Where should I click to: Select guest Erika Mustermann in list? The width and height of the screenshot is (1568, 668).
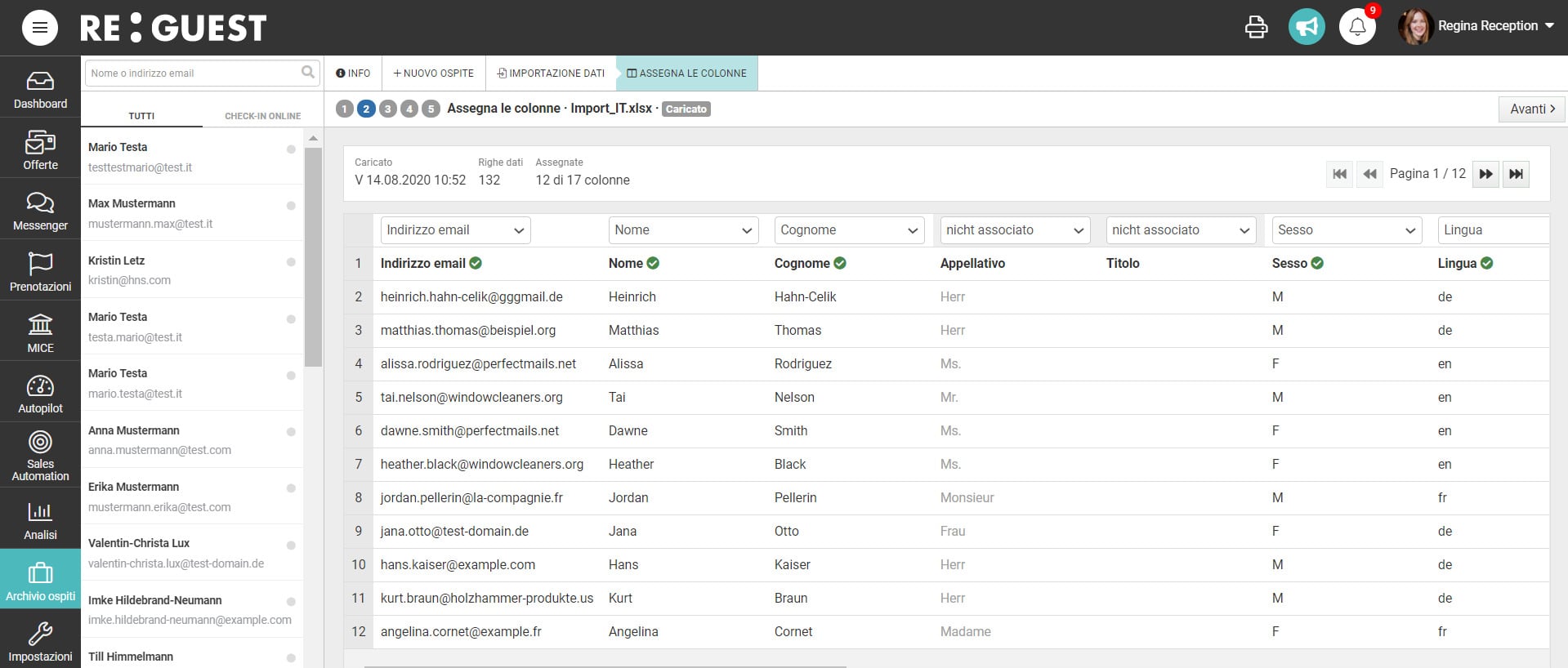click(x=192, y=496)
